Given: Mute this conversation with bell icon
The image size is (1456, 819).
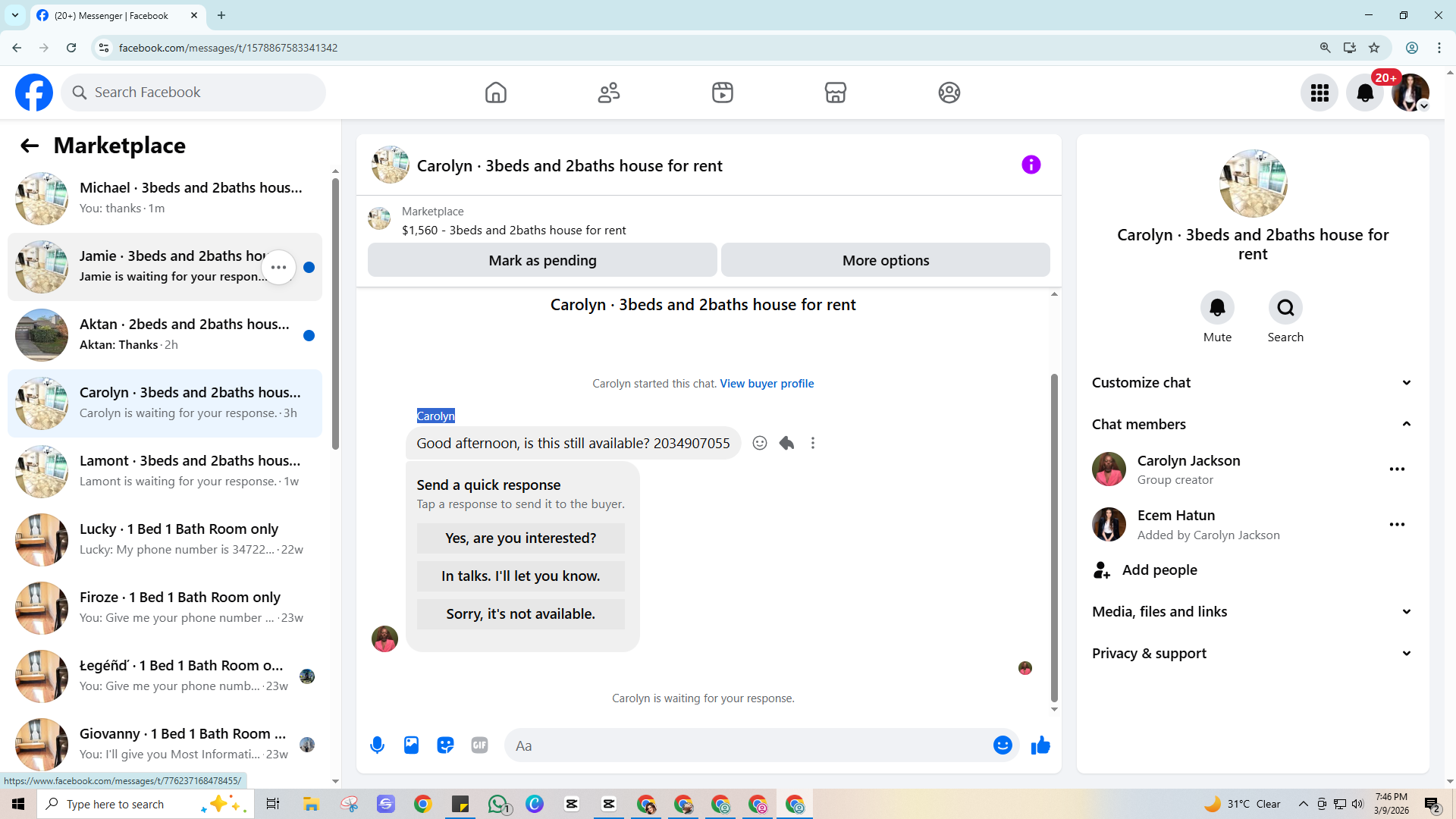Looking at the screenshot, I should pos(1217,308).
